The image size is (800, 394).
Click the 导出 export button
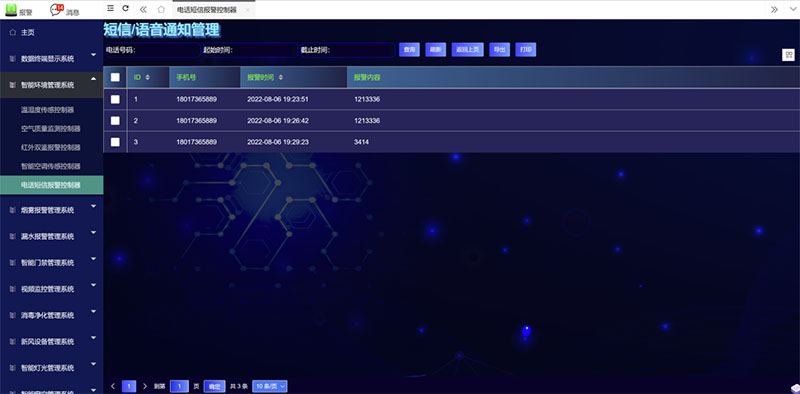click(x=499, y=50)
